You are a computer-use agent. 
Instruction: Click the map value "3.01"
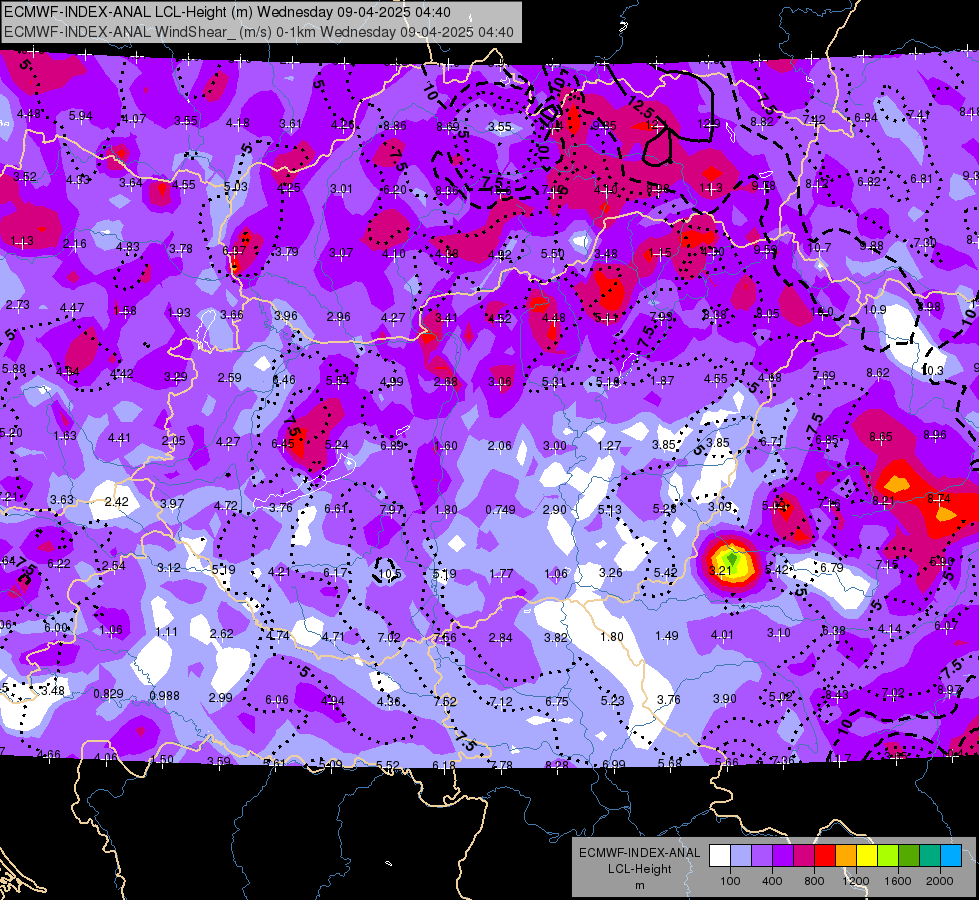pos(342,189)
